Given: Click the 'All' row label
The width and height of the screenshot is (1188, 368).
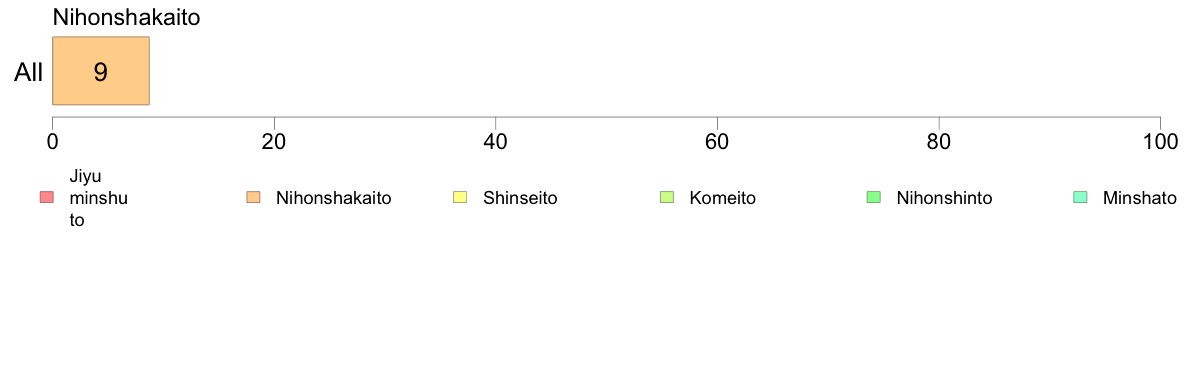Looking at the screenshot, I should click(x=29, y=72).
